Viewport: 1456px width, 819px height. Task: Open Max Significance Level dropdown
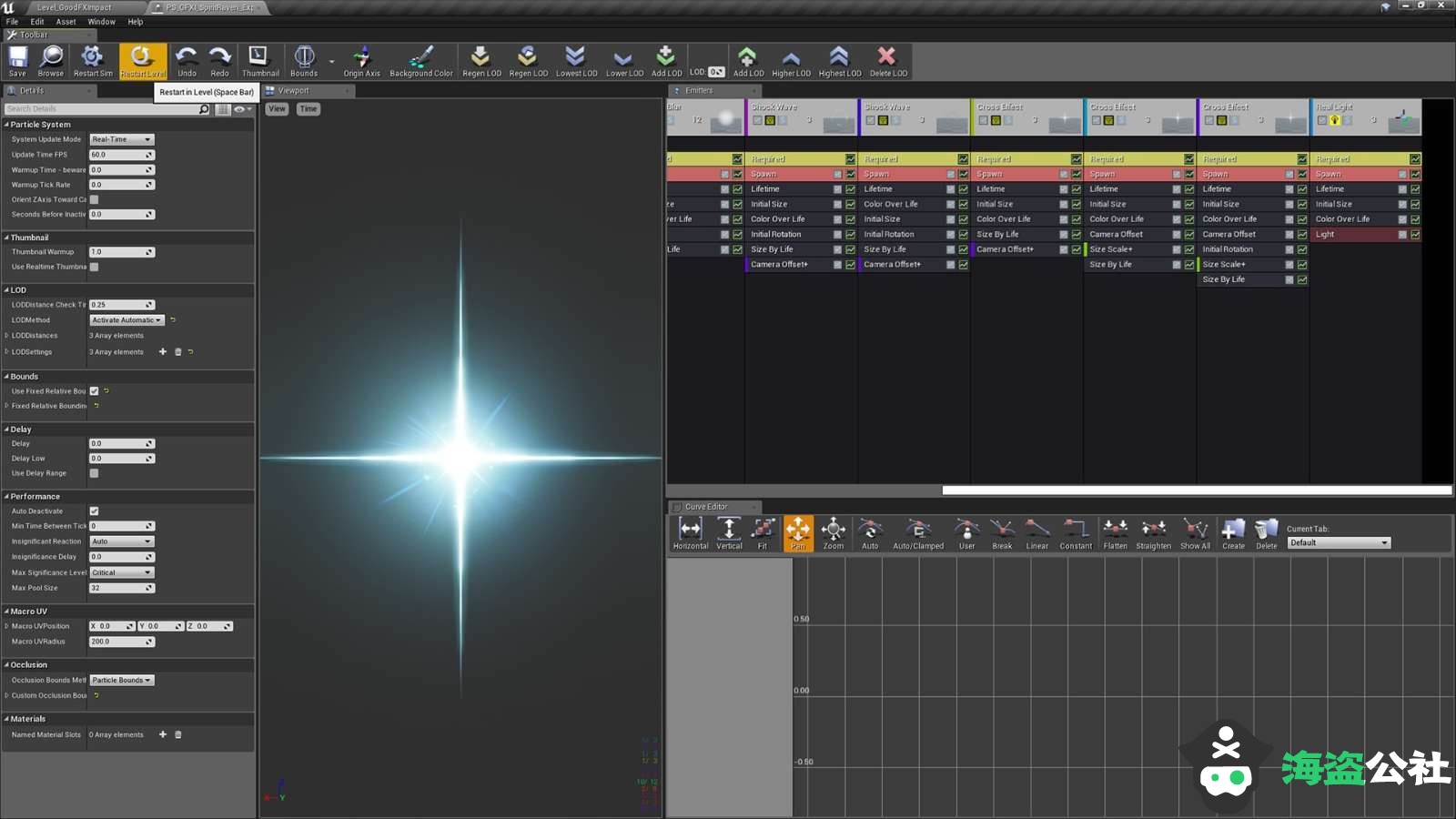[x=121, y=572]
